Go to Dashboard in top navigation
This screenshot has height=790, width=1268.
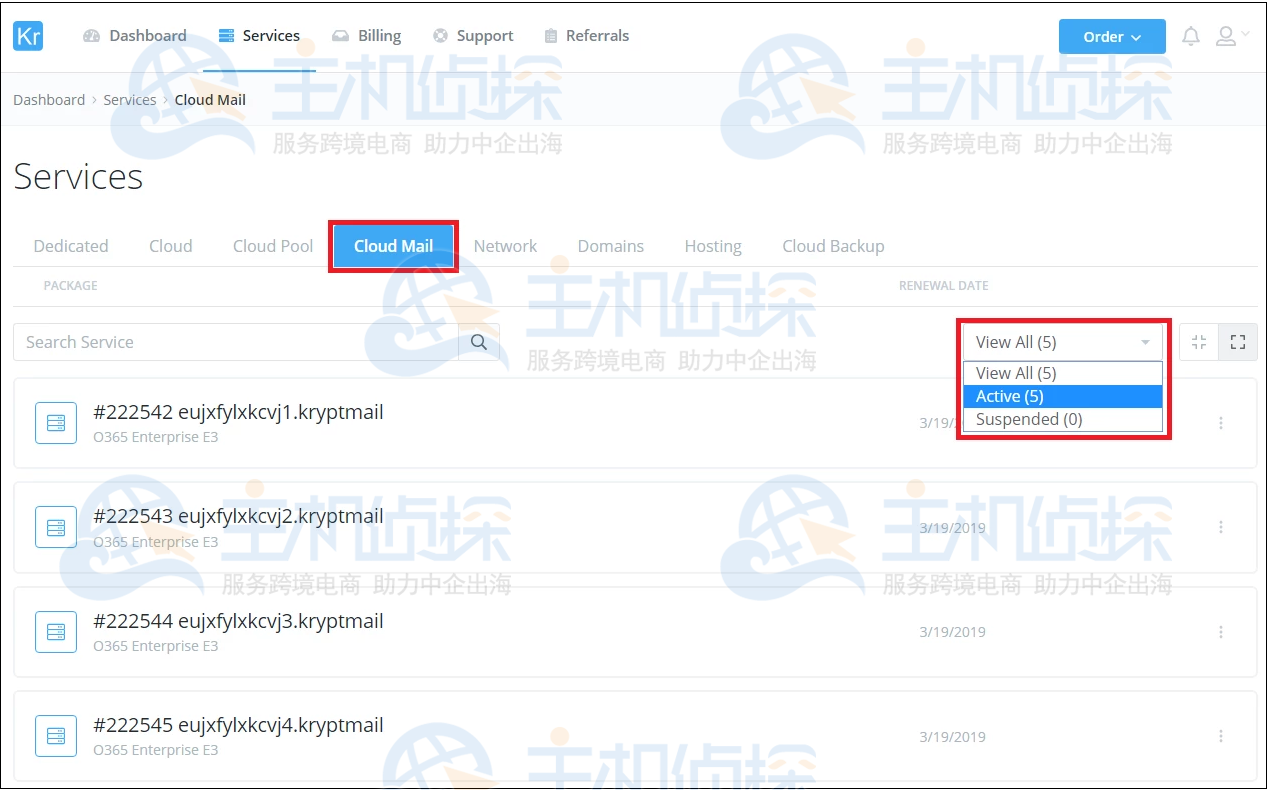[135, 36]
